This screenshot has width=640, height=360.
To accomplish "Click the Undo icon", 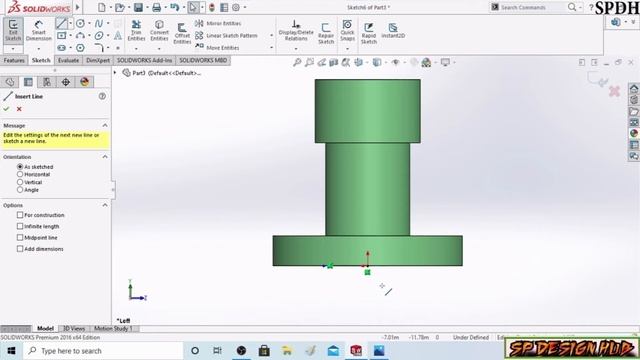I will pyautogui.click(x=174, y=7).
